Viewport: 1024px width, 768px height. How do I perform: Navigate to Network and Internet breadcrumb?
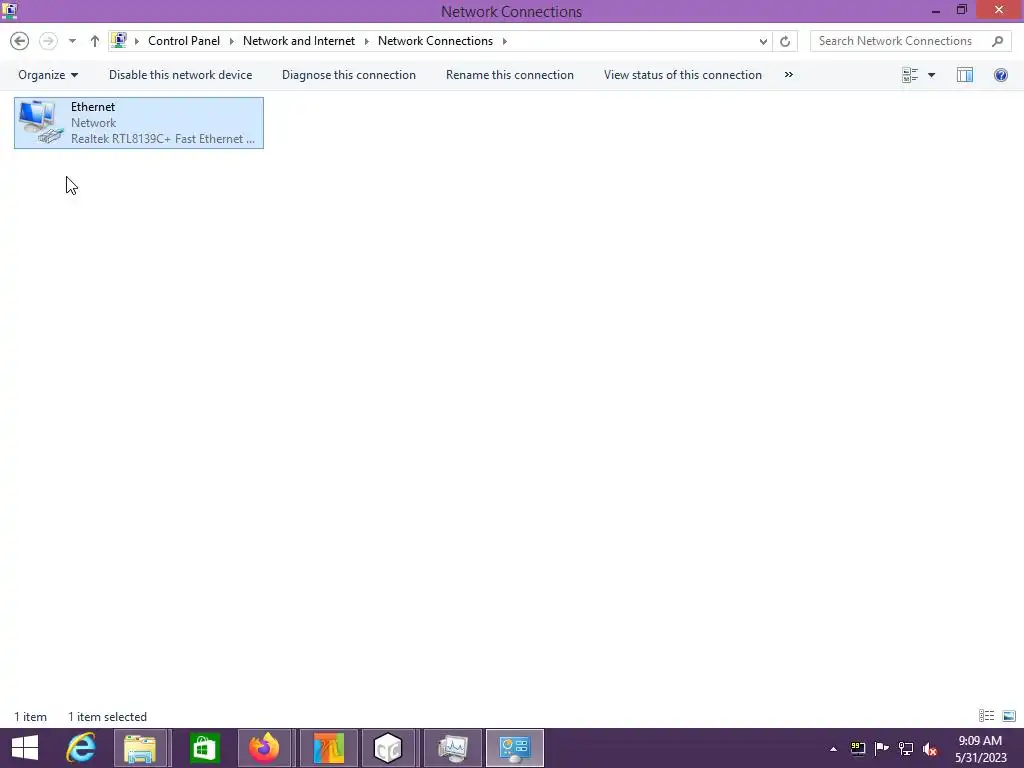point(299,40)
